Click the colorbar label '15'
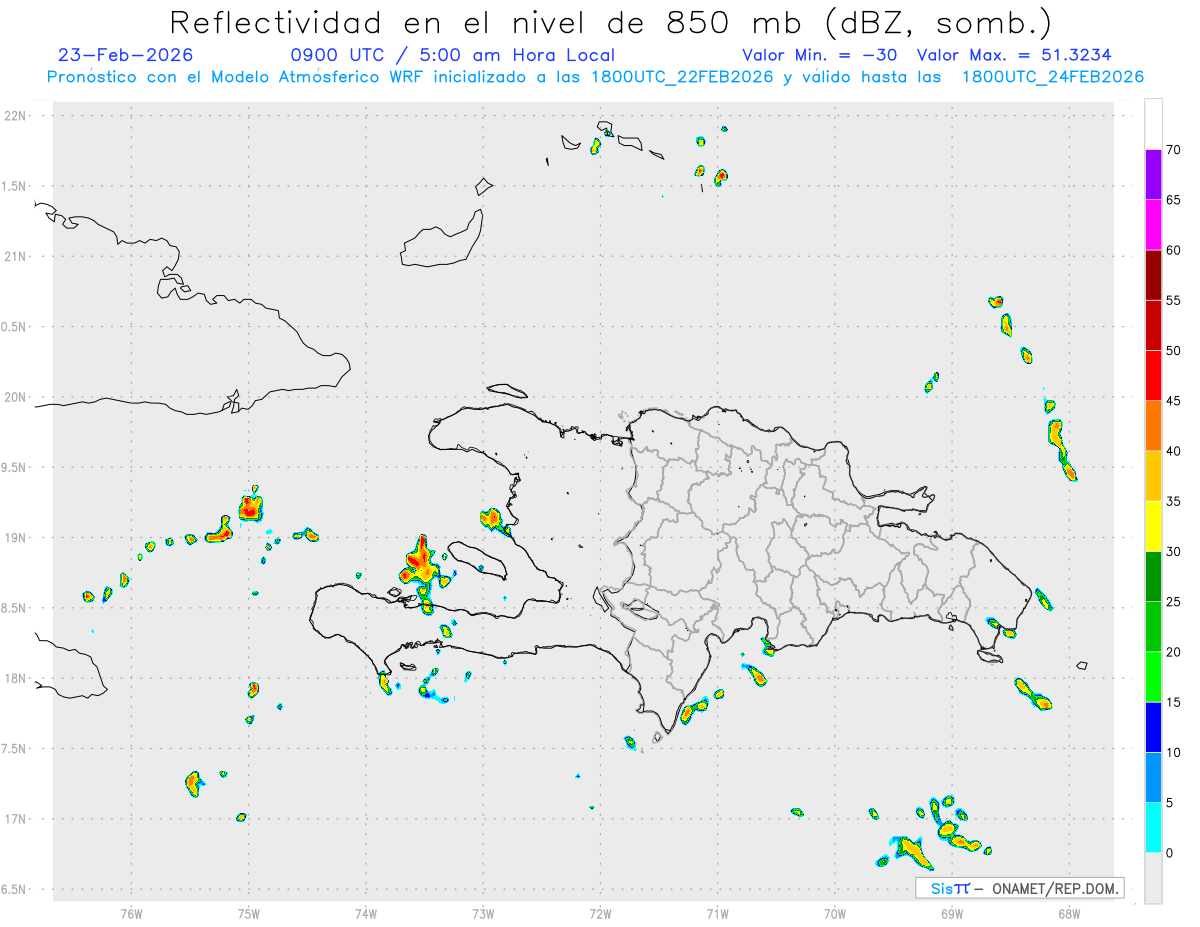1200x927 pixels. coord(1174,703)
